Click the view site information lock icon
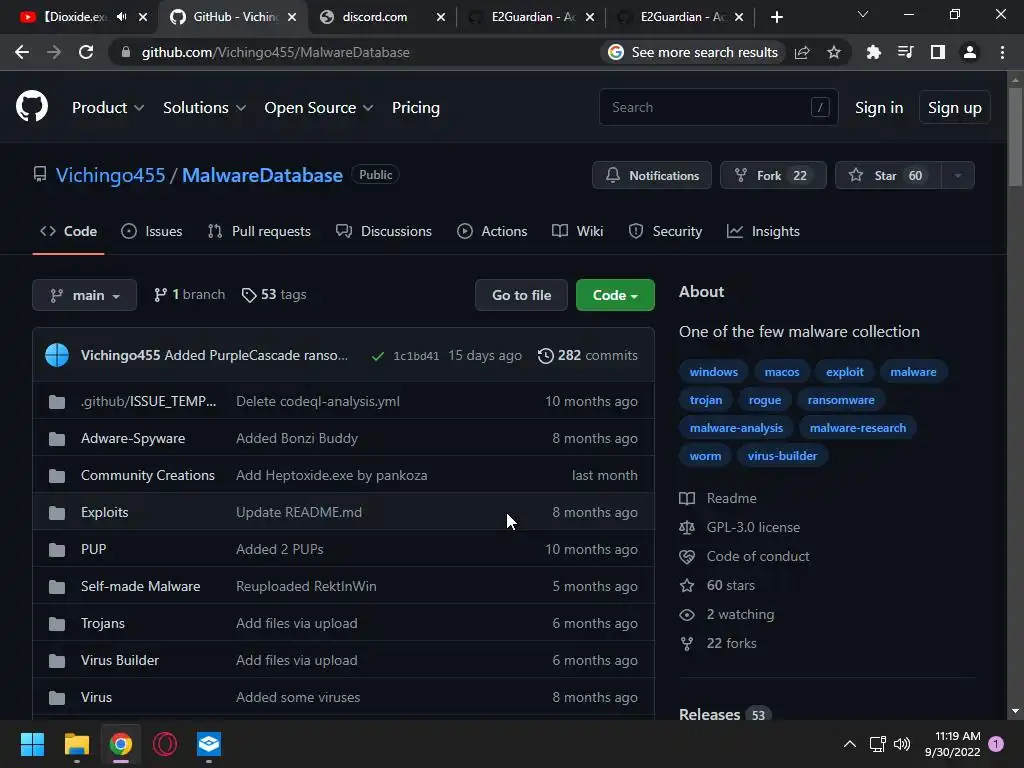Image resolution: width=1024 pixels, height=768 pixels. pos(126,52)
